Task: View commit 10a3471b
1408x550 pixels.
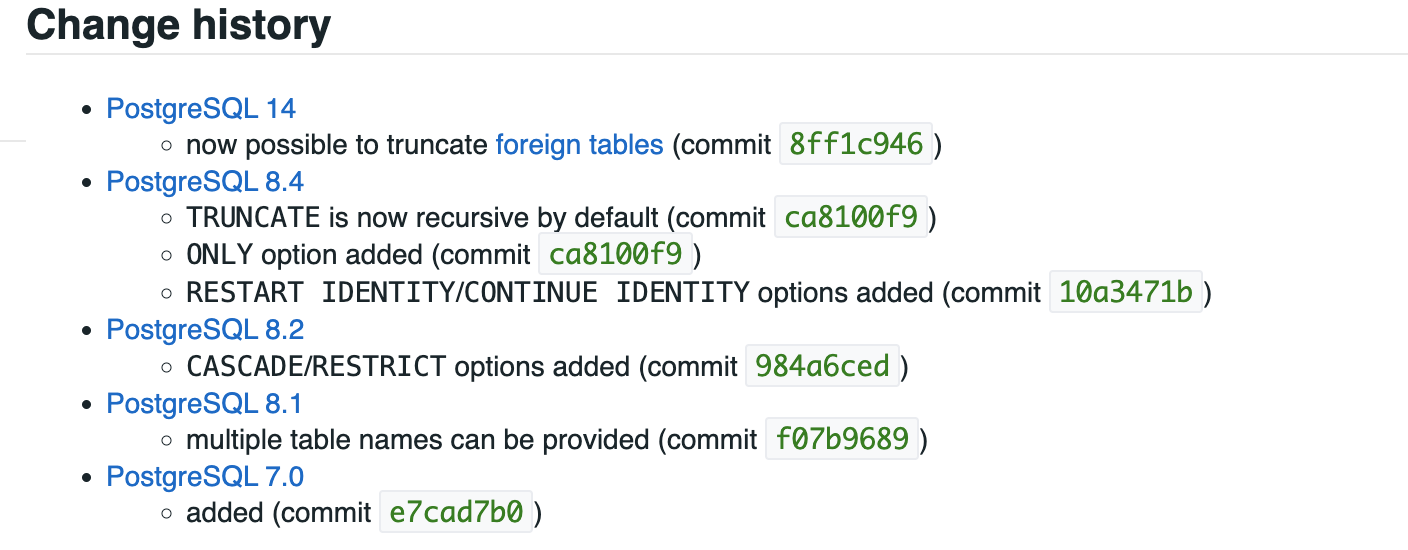Action: (1126, 292)
